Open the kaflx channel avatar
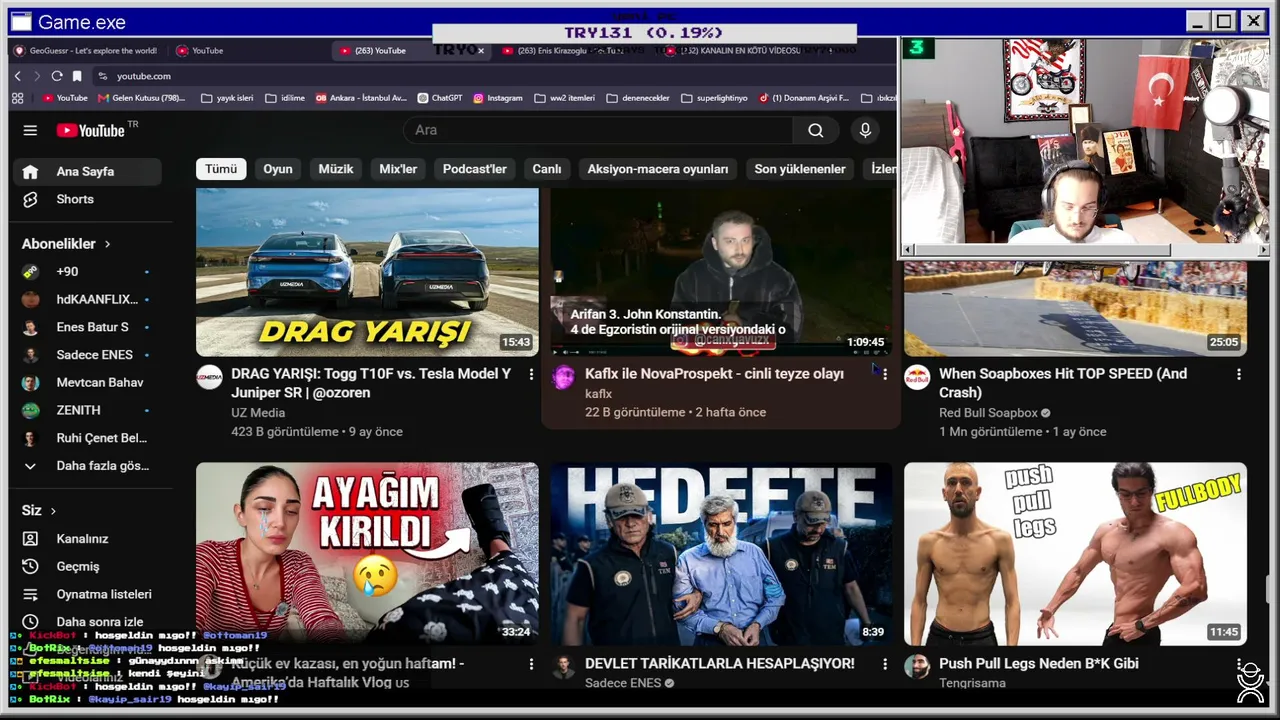The width and height of the screenshot is (1280, 720). pos(564,377)
